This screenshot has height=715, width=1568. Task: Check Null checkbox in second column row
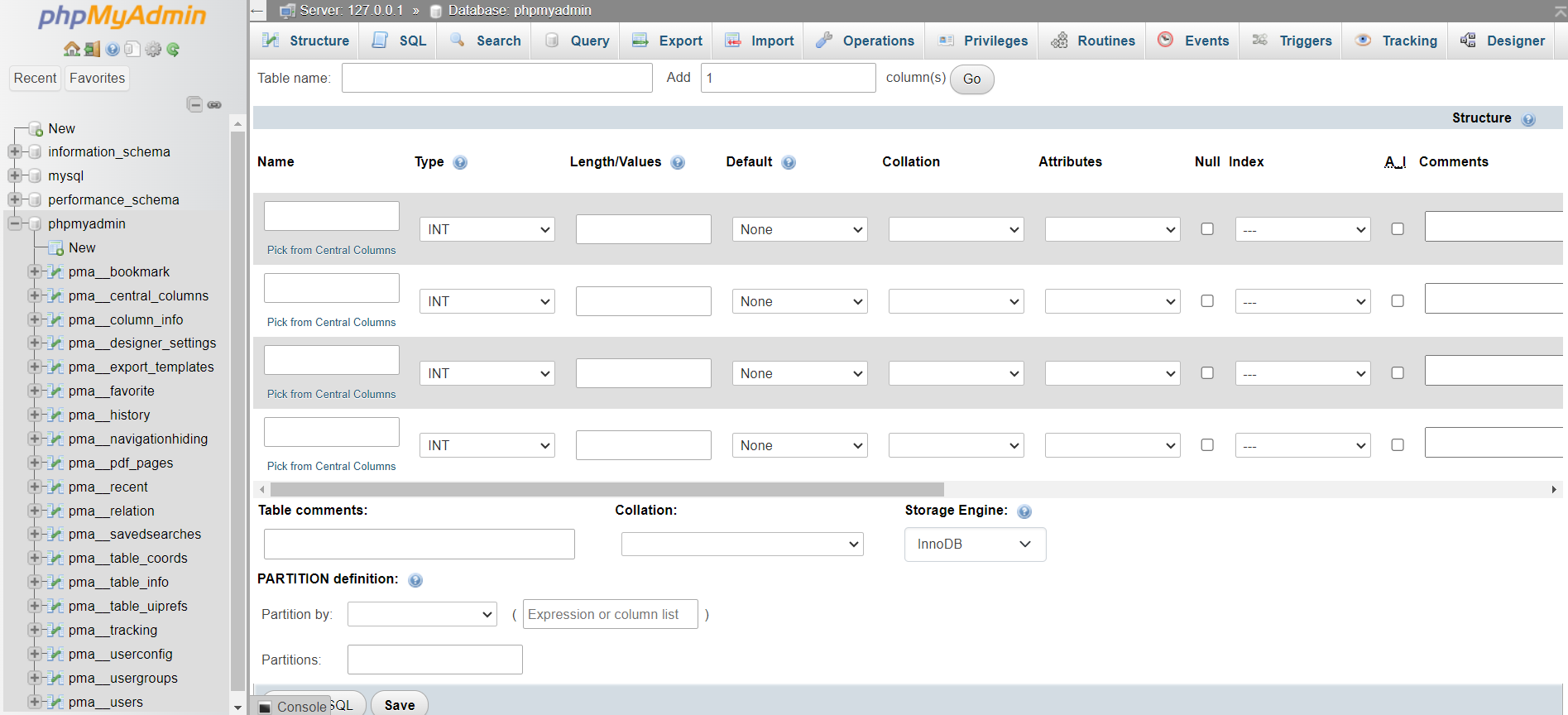[x=1207, y=300]
